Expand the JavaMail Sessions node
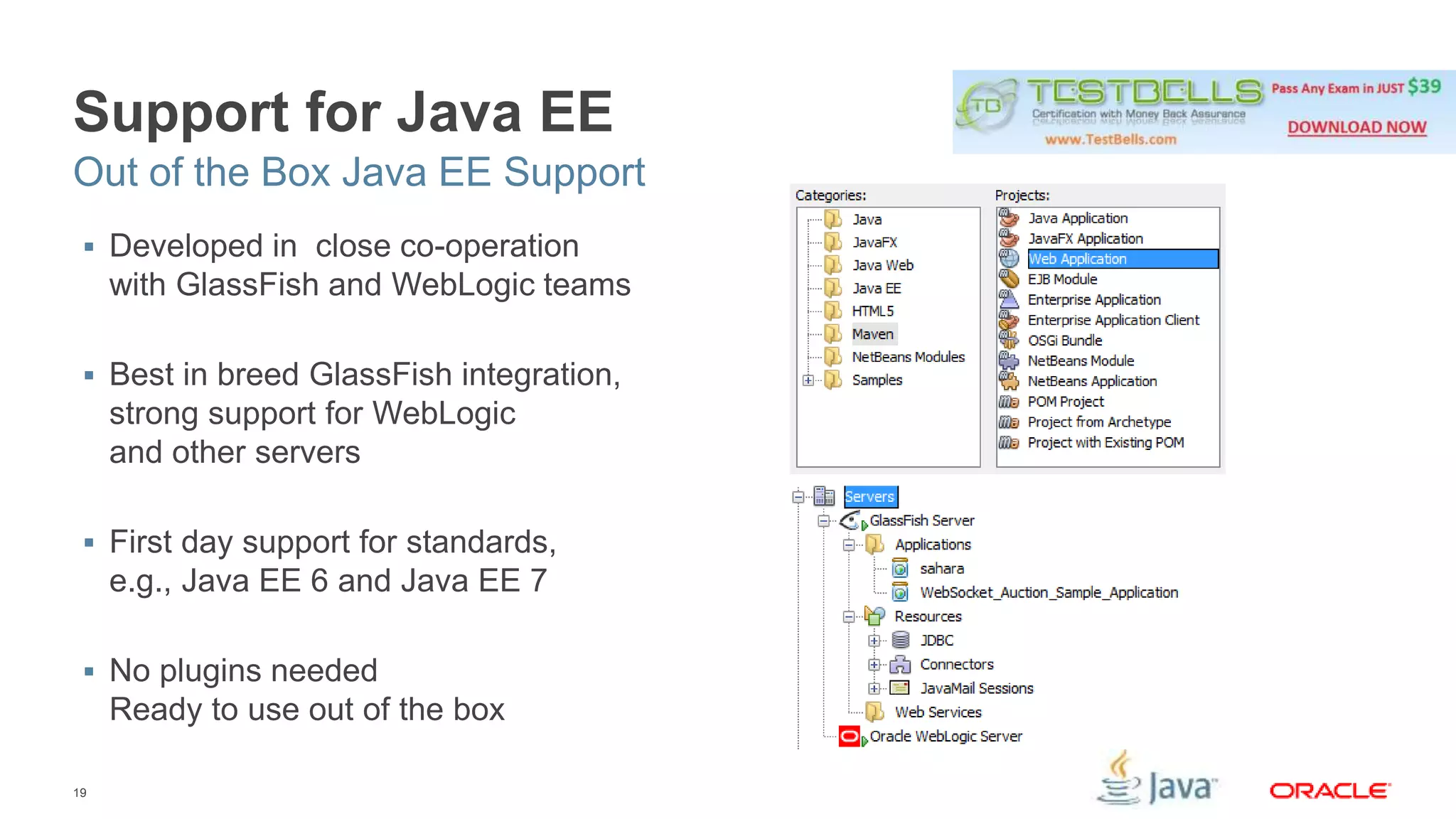Viewport: 1456px width, 819px height. click(x=874, y=688)
